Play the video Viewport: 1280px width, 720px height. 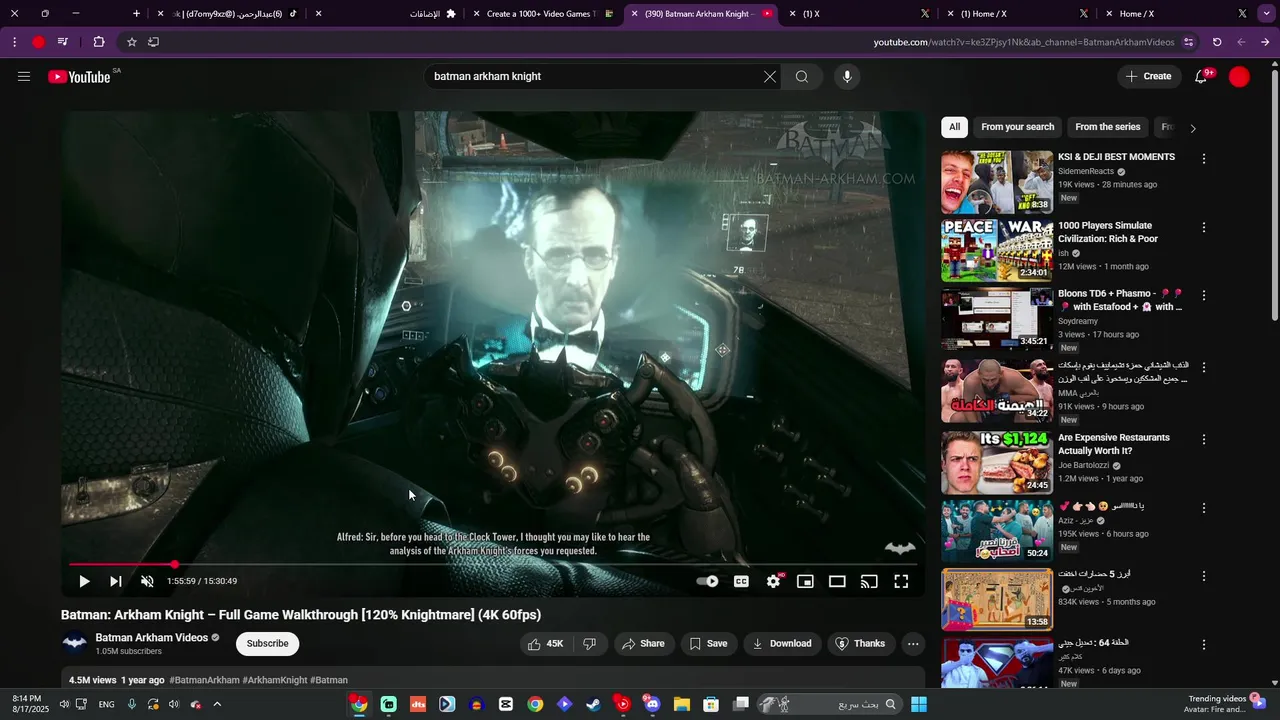click(x=84, y=581)
